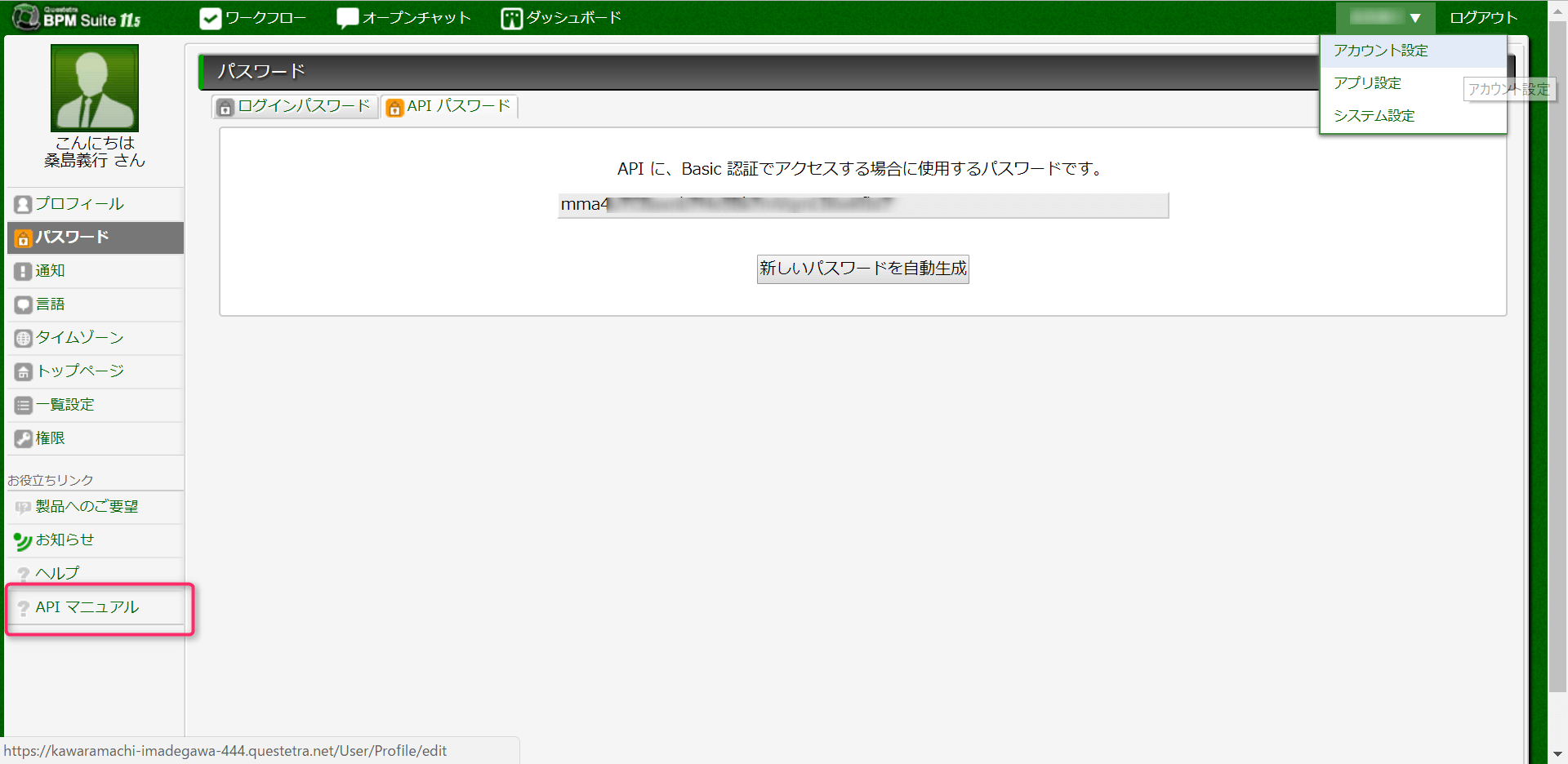
Task: Switch to the ログインパスワード tab
Action: 295,107
